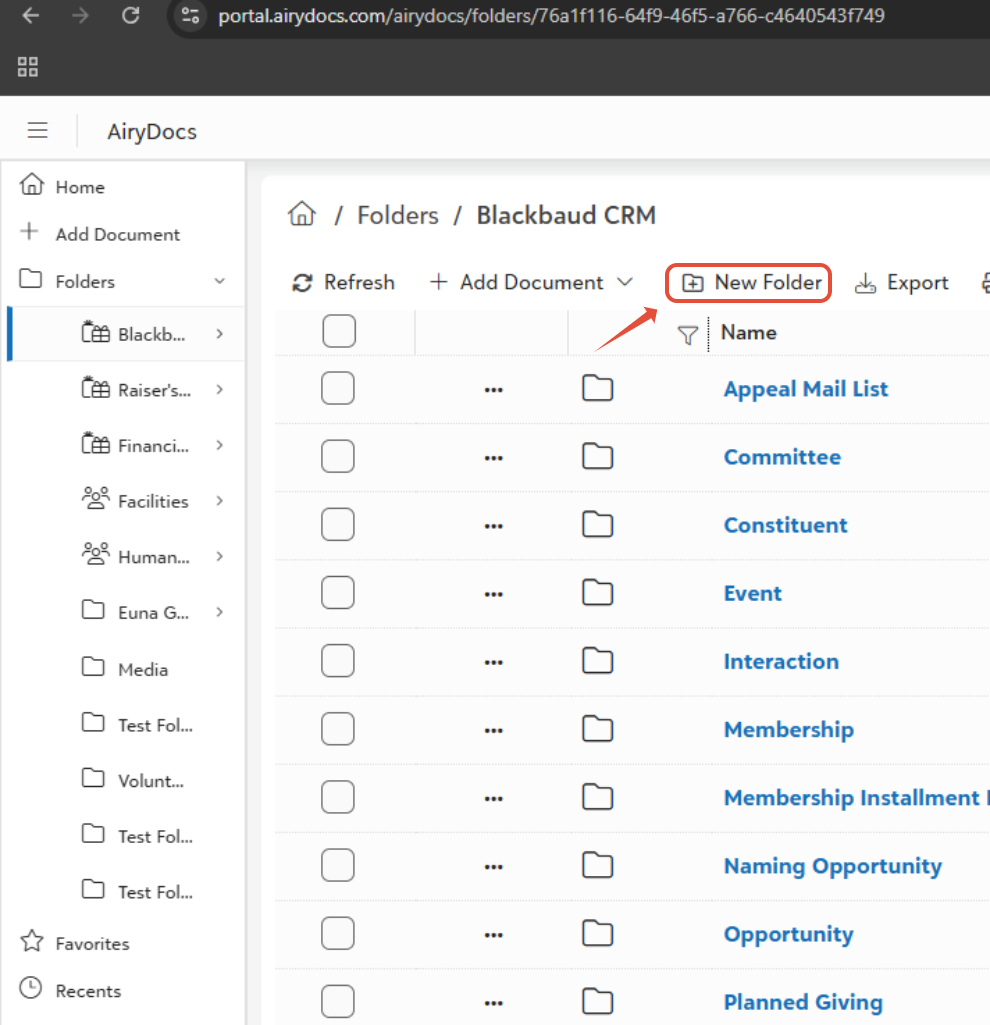Check the Appeal Mail List row checkbox

tap(338, 388)
